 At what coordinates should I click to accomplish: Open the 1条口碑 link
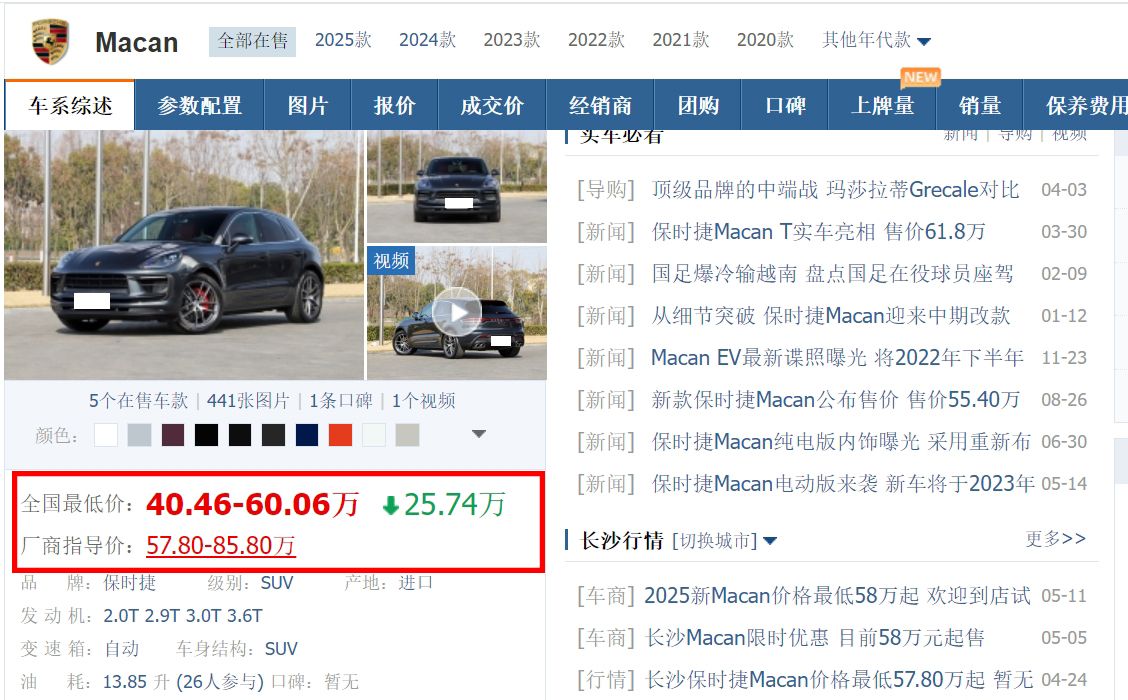[341, 401]
